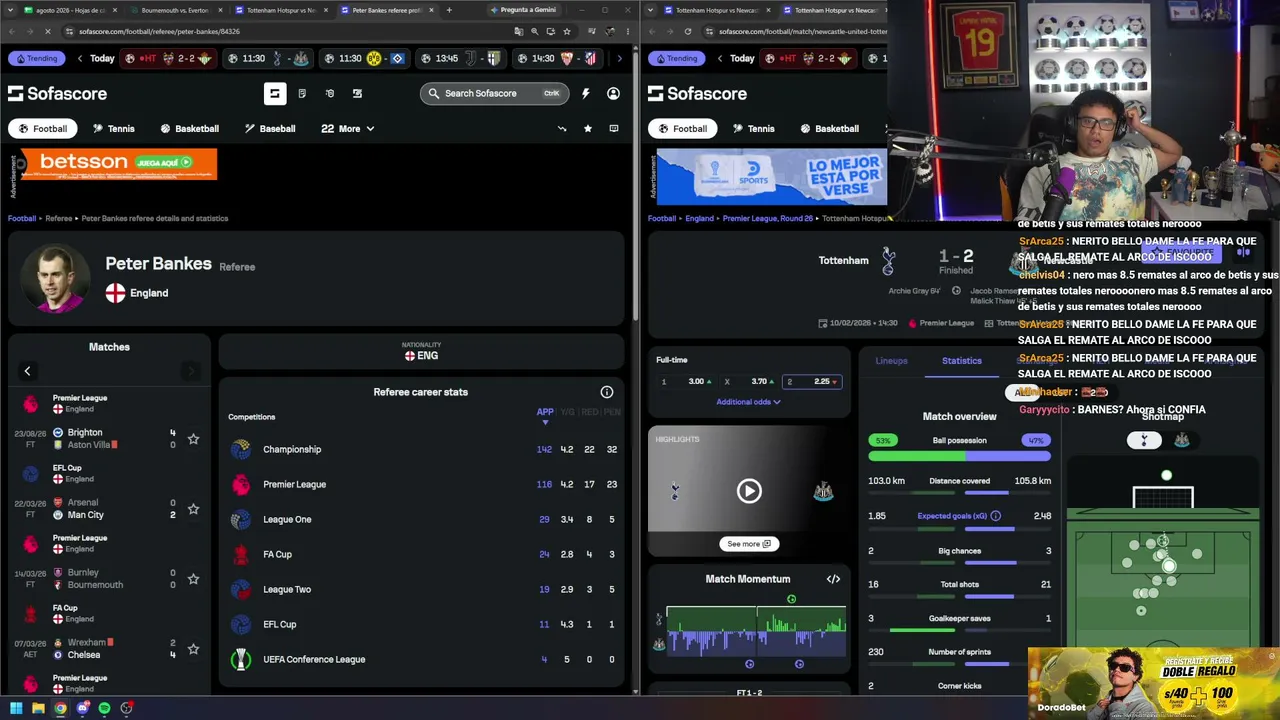
Task: Click the embed code icon next to Match Momentum
Action: 833,579
